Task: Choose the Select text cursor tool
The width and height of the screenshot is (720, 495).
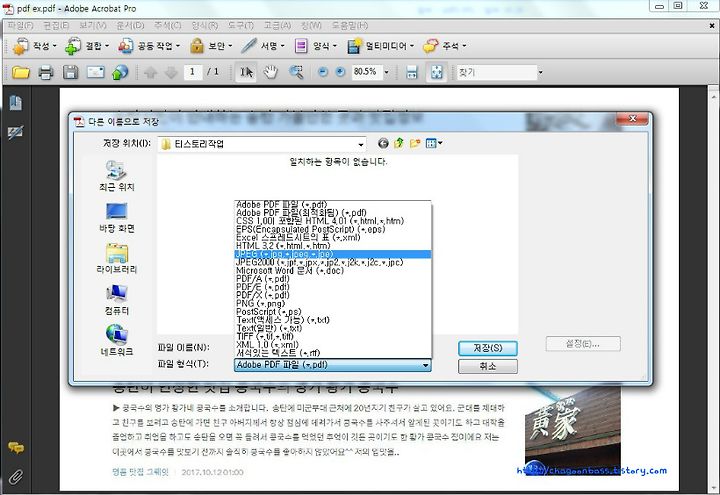Action: coord(246,72)
